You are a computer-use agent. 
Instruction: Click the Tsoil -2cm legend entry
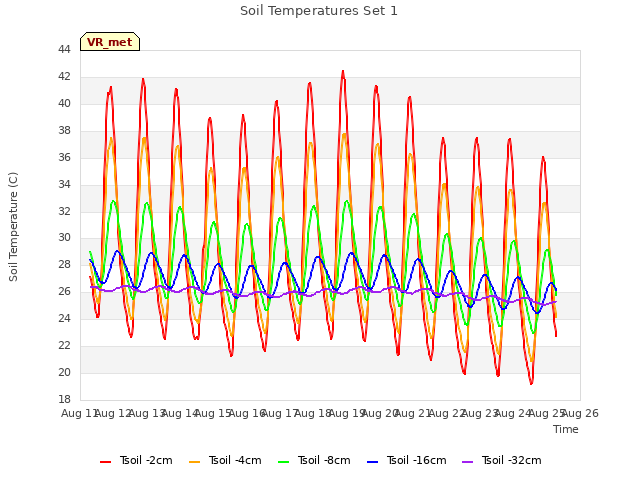click(x=136, y=460)
